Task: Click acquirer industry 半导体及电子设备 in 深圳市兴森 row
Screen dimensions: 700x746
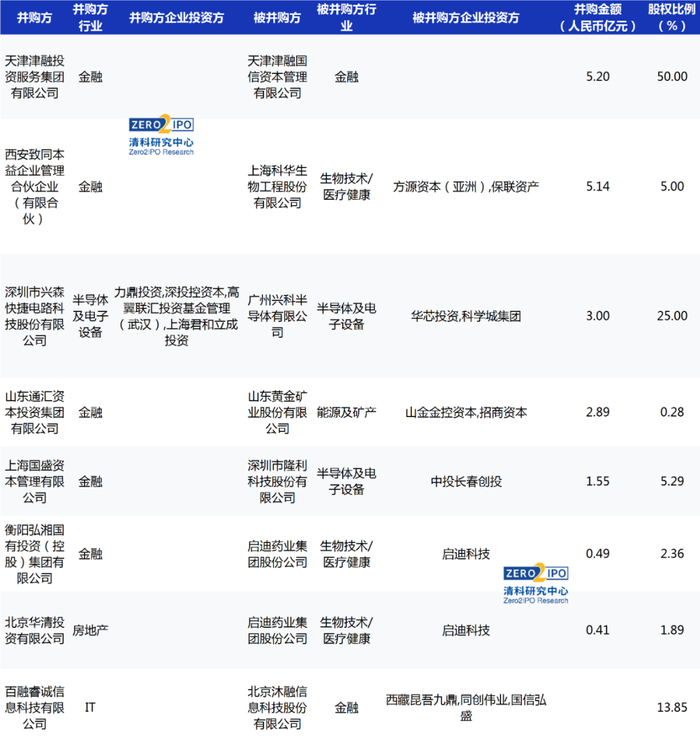Action: pyautogui.click(x=90, y=316)
